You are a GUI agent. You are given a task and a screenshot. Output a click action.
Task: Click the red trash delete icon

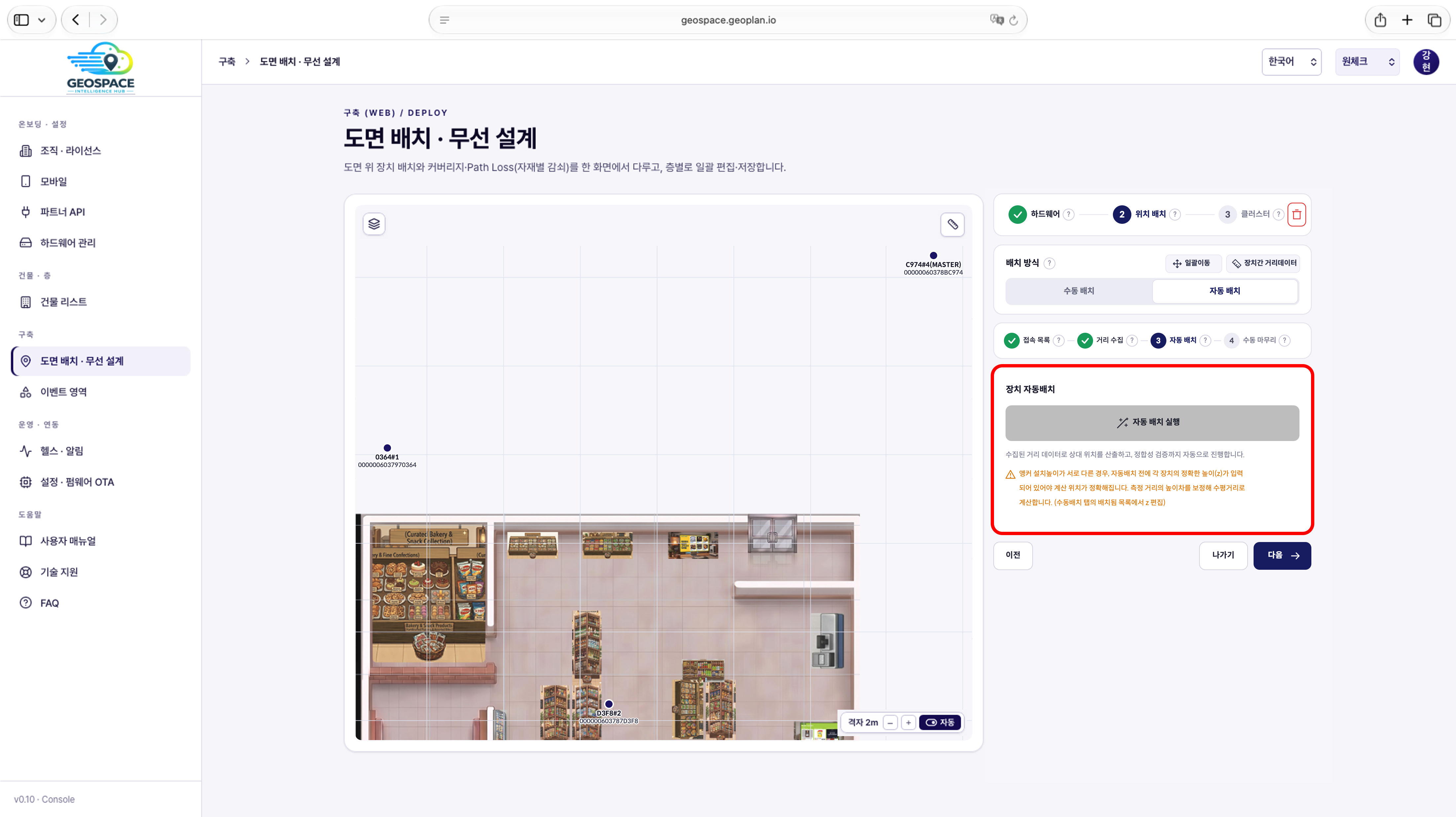tap(1296, 215)
